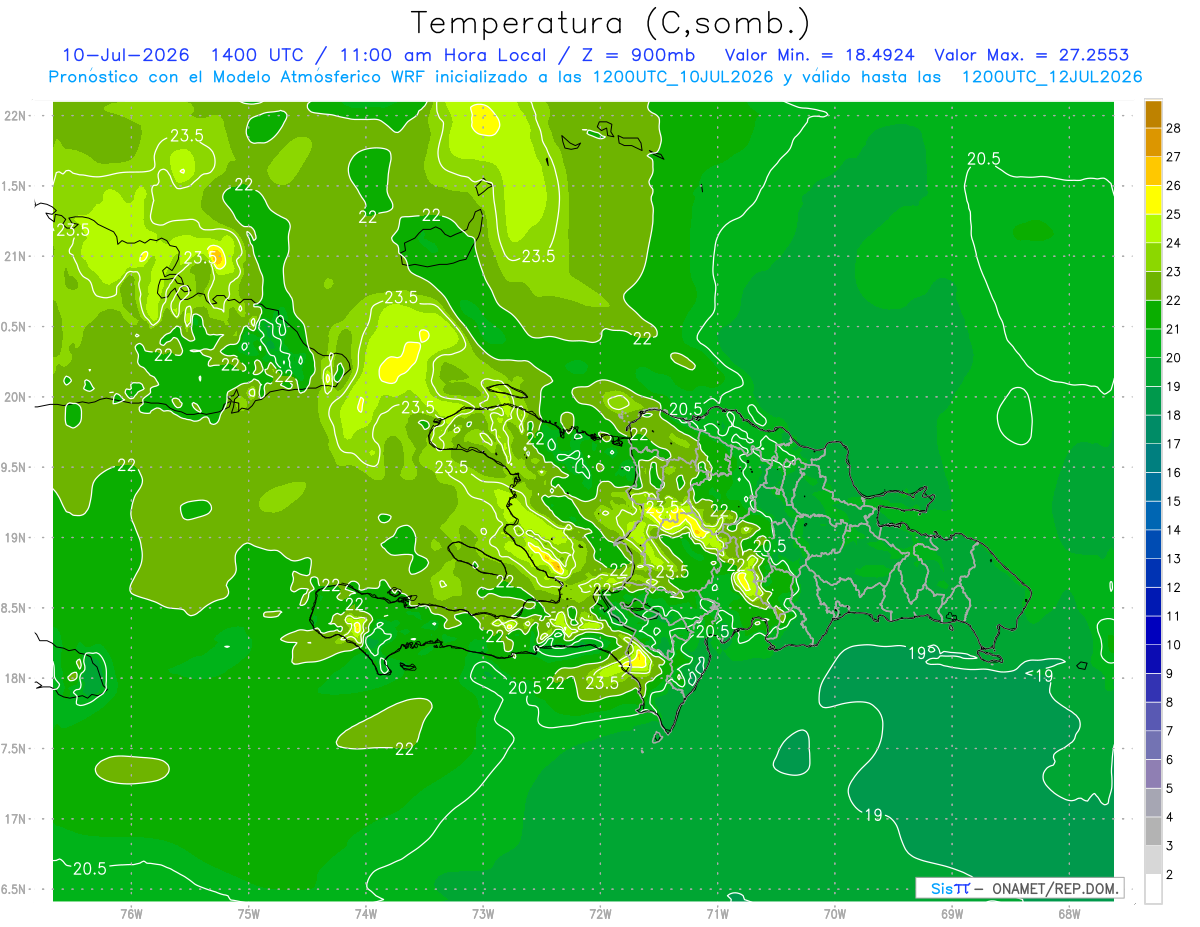Click the '<19' contour label on map
The height and width of the screenshot is (927, 1200).
[x=1040, y=675]
